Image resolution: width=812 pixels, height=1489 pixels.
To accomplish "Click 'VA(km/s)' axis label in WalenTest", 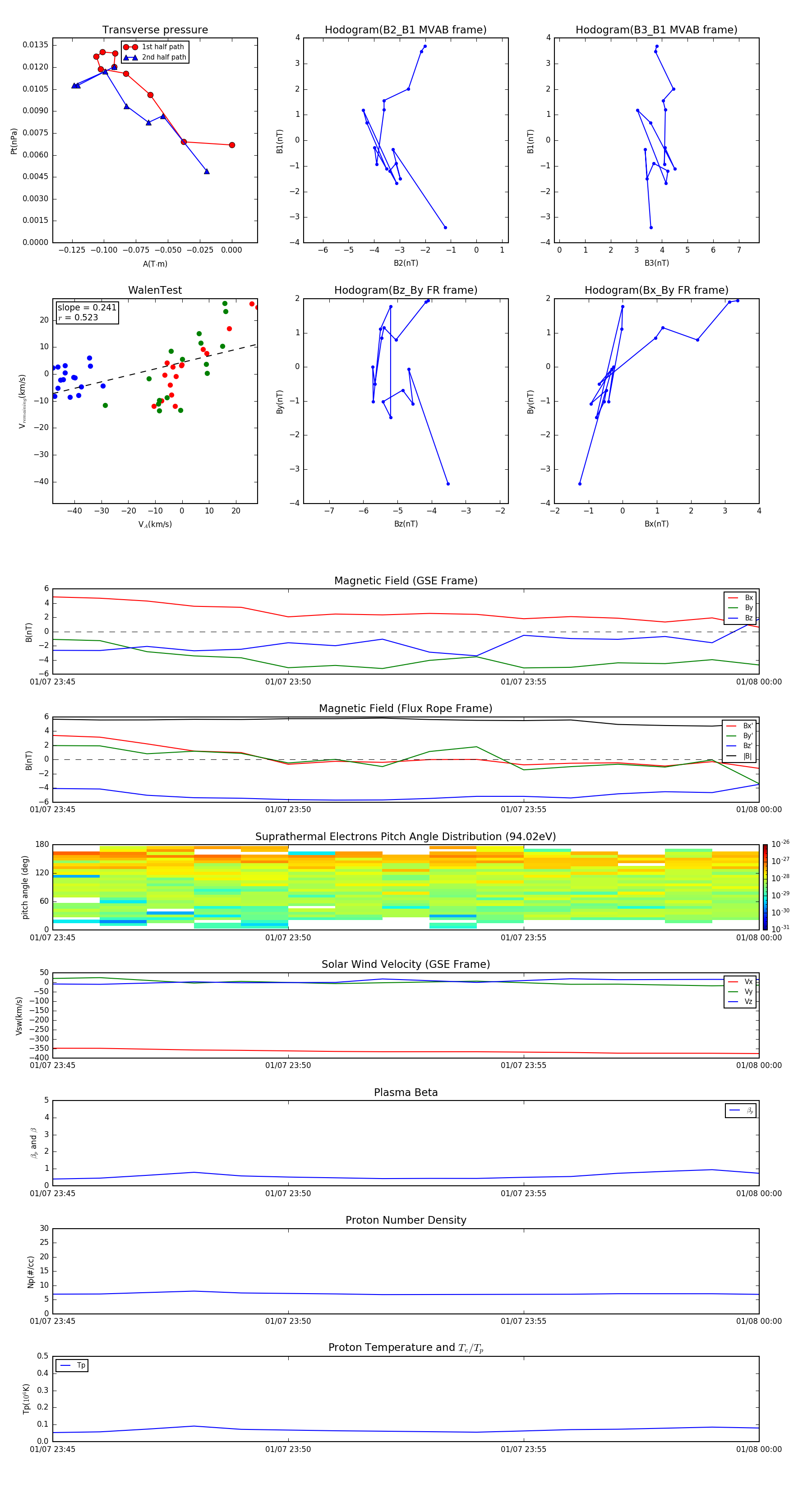I will [x=155, y=524].
